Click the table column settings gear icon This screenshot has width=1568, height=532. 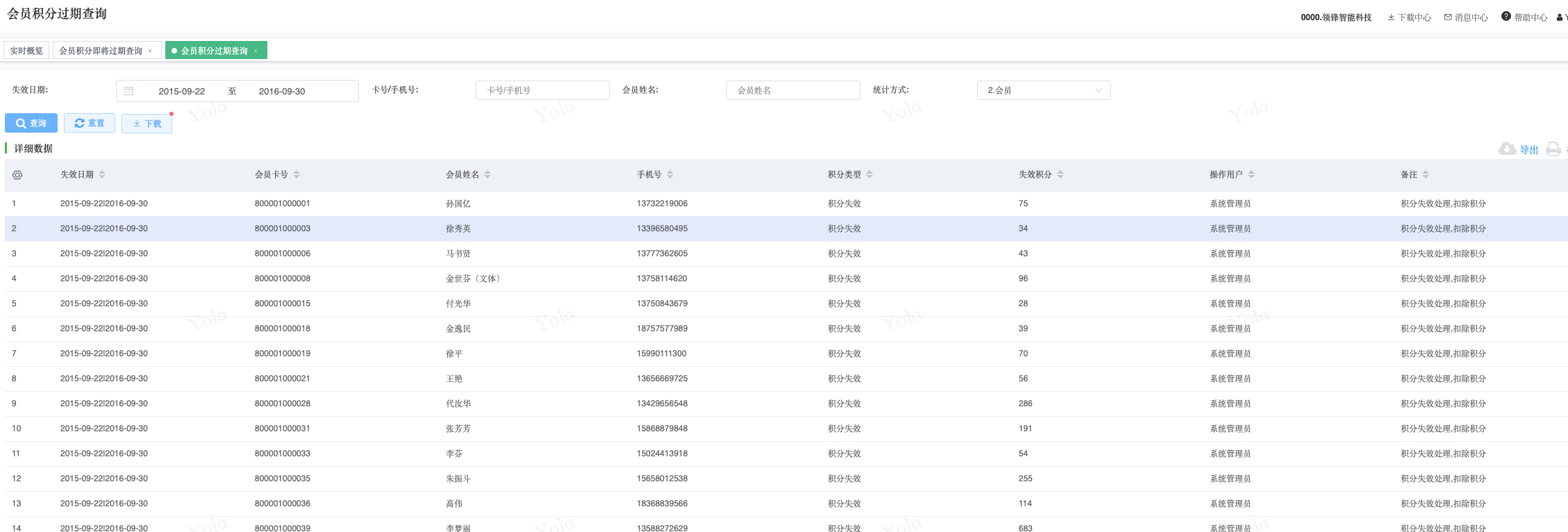[x=17, y=175]
